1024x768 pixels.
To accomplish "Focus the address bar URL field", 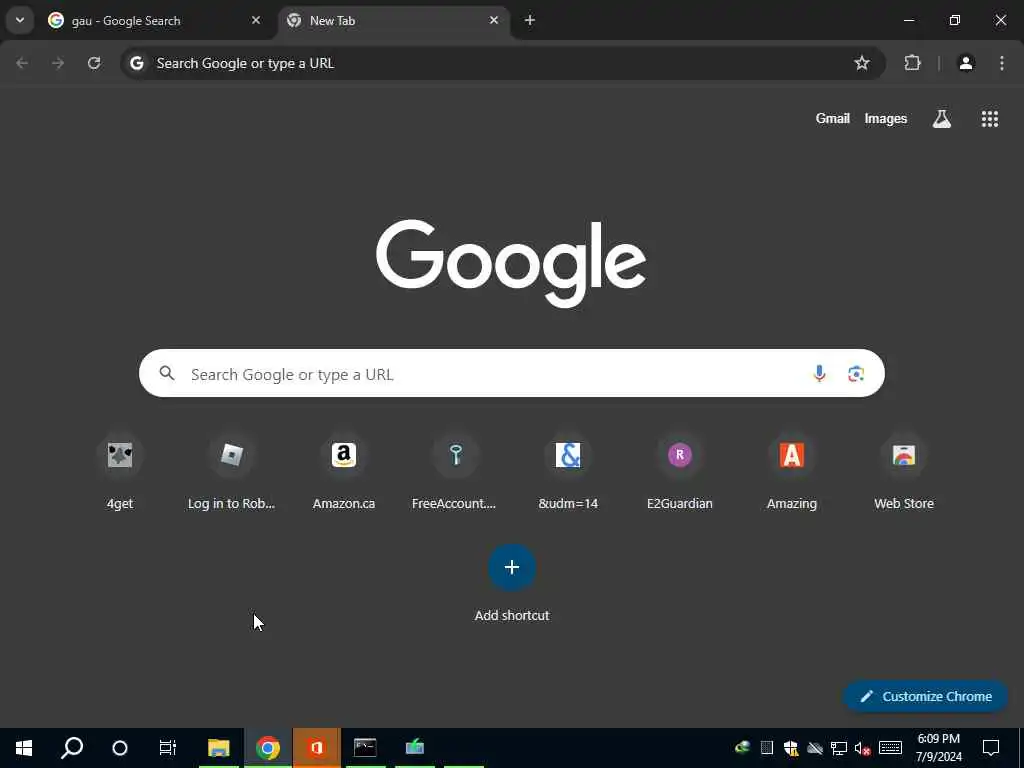I will click(503, 63).
